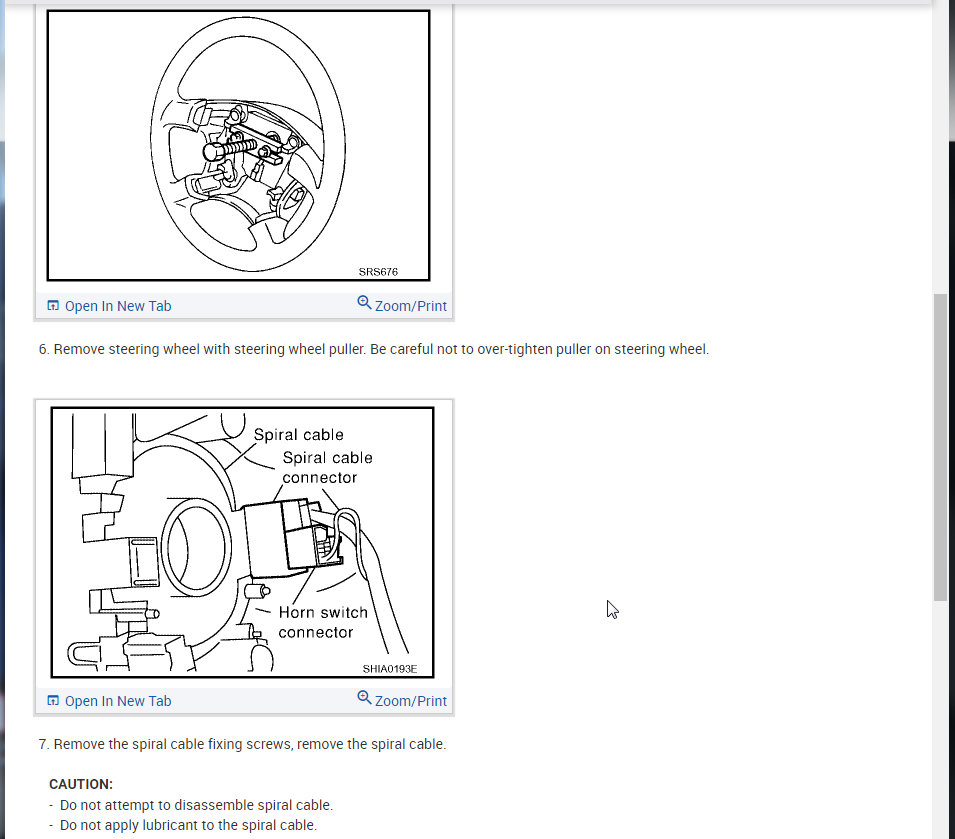The image size is (955, 839).
Task: Click Zoom/Print under spiral cable diagram SHIA0193E
Action: [x=402, y=700]
